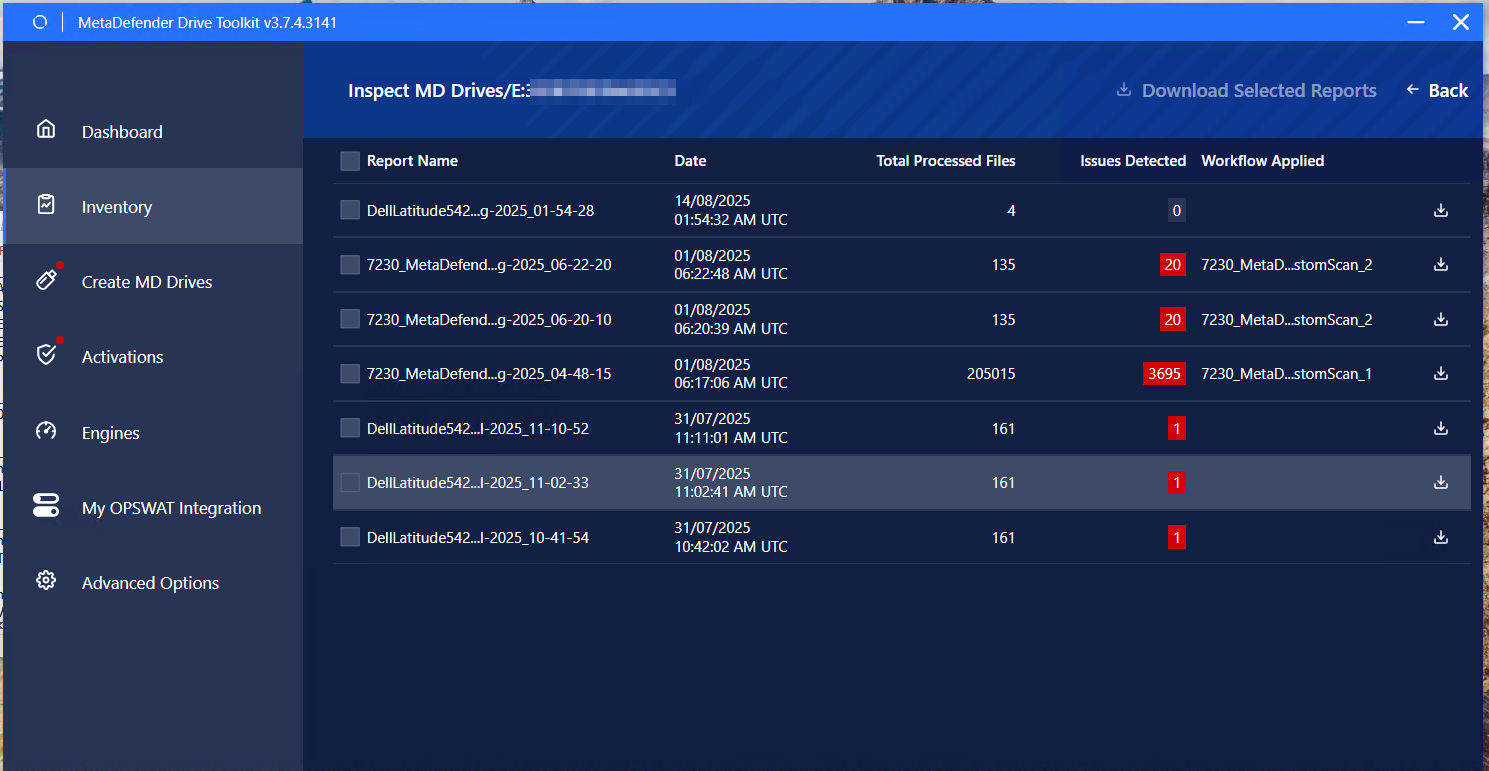Click the back arrow icon in header
The image size is (1489, 771).
(1412, 90)
